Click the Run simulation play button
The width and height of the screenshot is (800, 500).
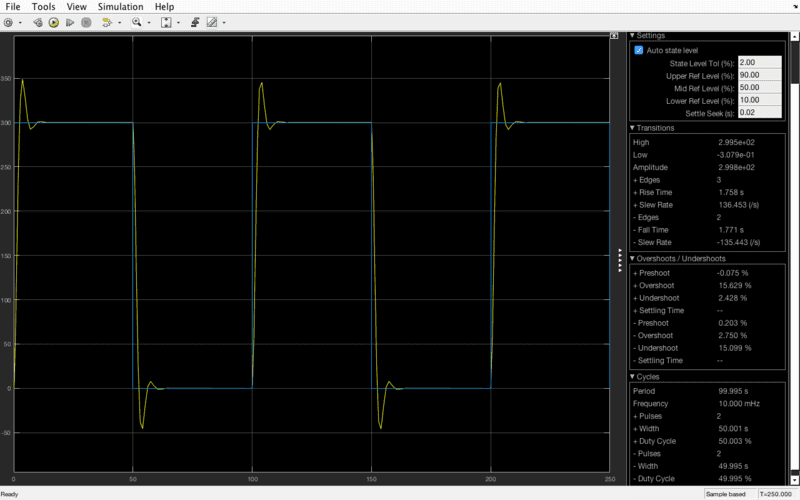54,22
